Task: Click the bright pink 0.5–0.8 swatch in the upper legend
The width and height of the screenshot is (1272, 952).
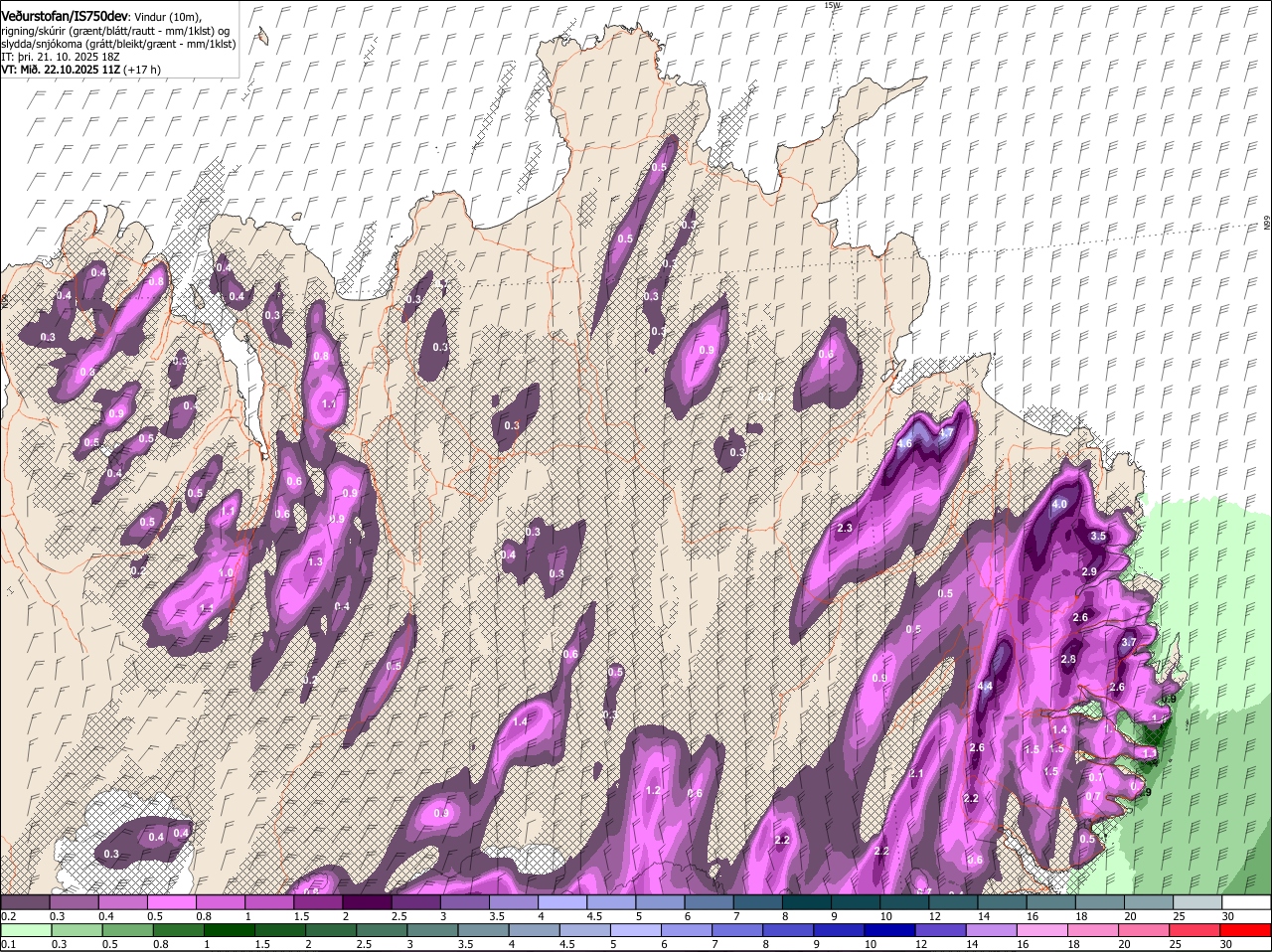Action: point(171,902)
